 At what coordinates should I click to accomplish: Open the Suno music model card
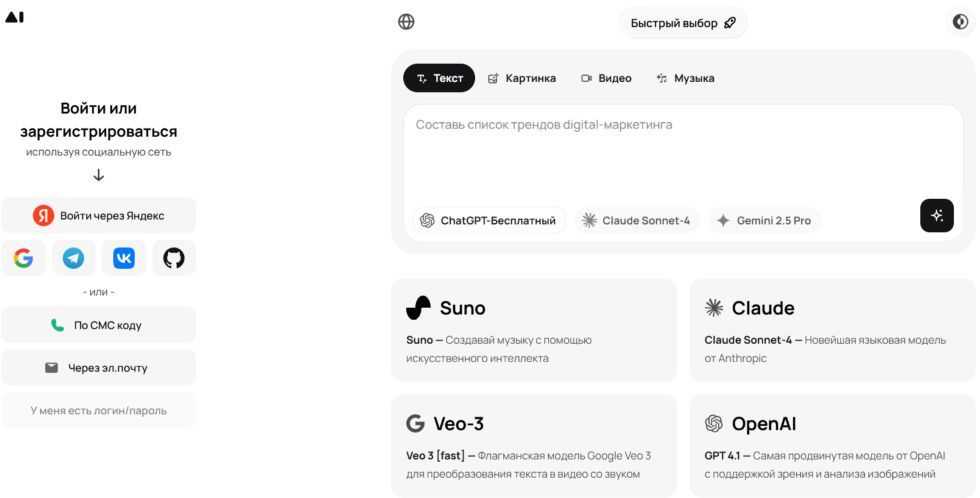pos(534,330)
